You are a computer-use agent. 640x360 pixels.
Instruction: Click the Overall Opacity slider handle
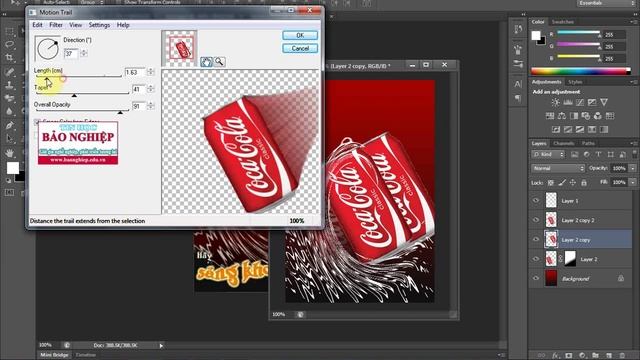coord(120,112)
